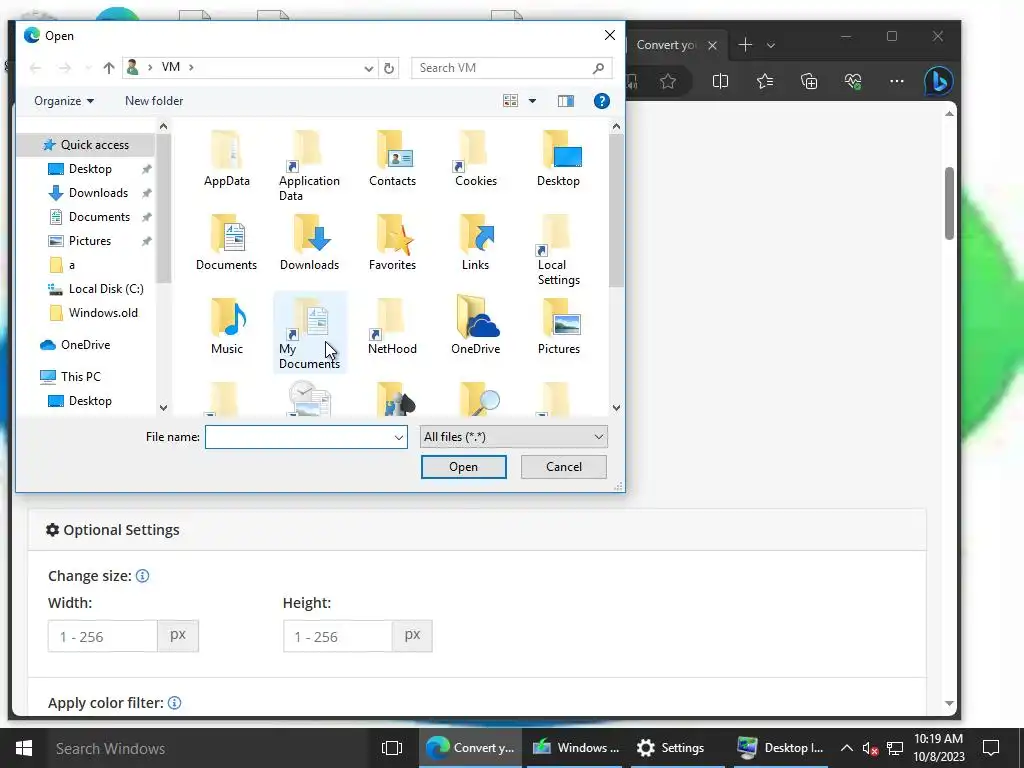The width and height of the screenshot is (1024, 768).
Task: Expand the Organize dropdown menu
Action: click(x=63, y=101)
